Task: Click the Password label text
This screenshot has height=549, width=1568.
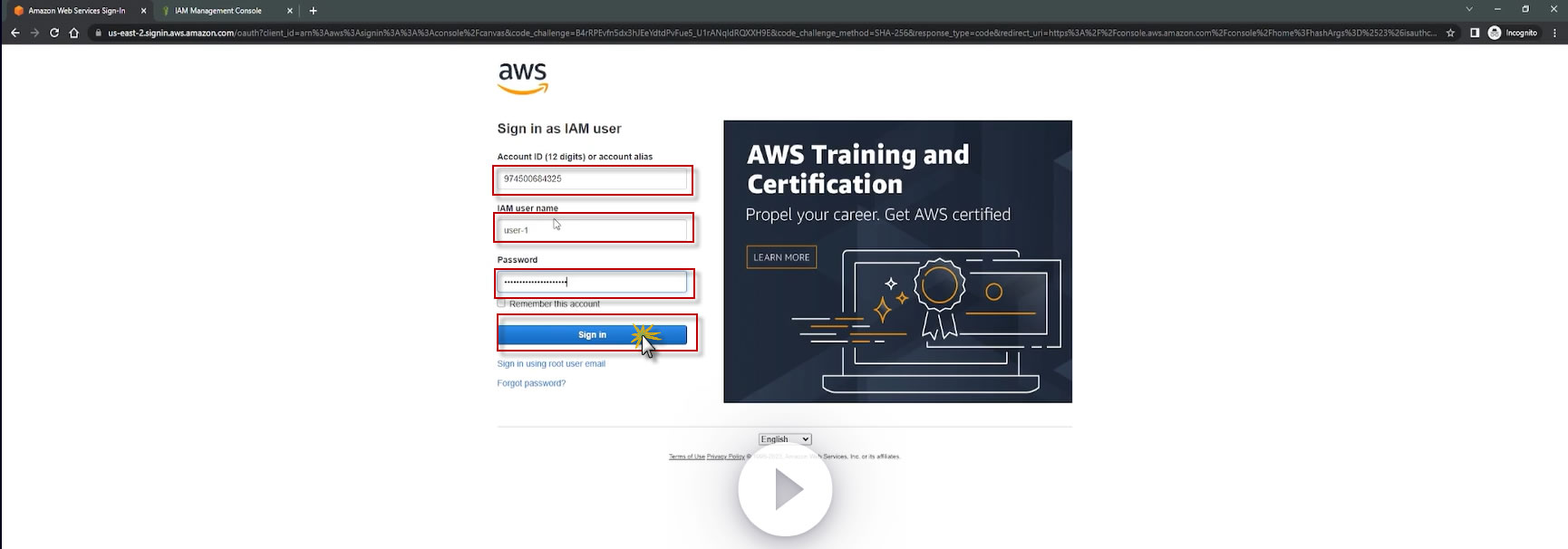Action: click(x=518, y=260)
